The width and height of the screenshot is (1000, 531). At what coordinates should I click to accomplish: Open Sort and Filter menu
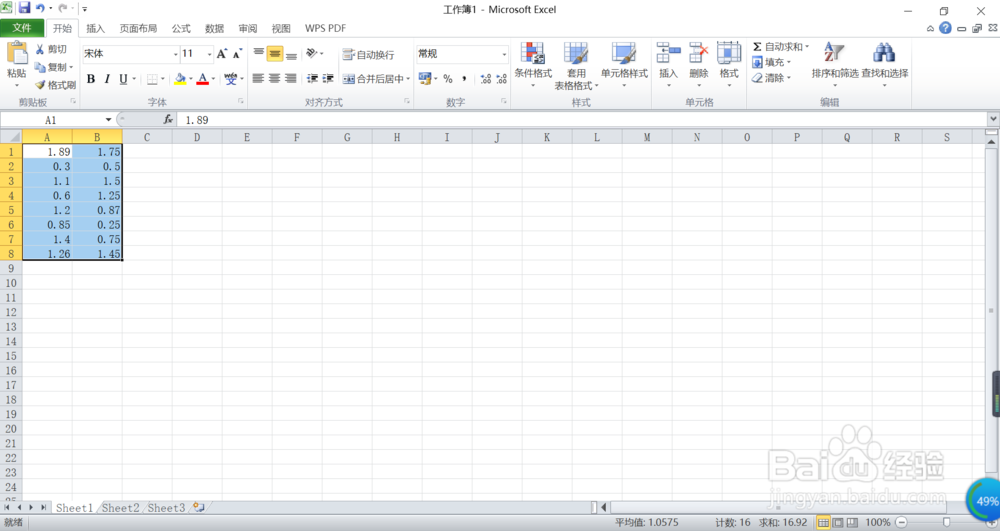click(834, 64)
